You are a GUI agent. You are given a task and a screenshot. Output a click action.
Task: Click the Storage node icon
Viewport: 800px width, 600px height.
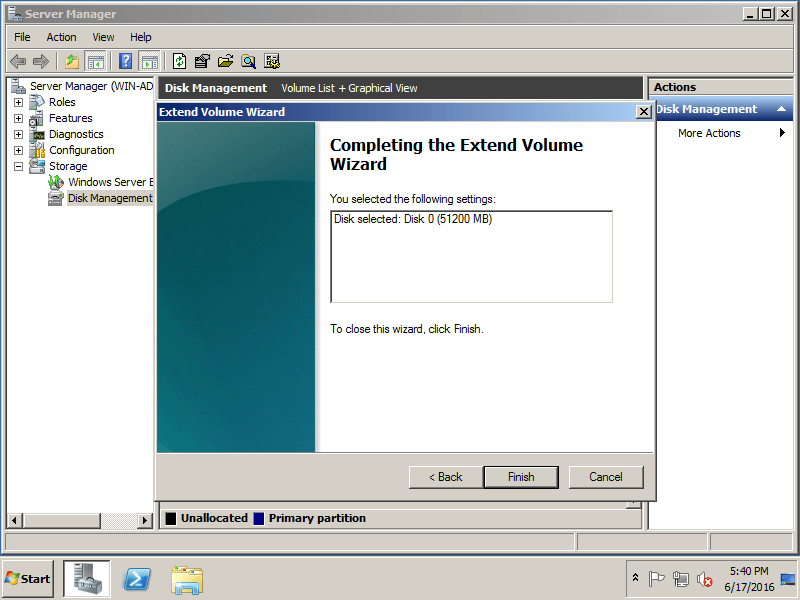[37, 166]
